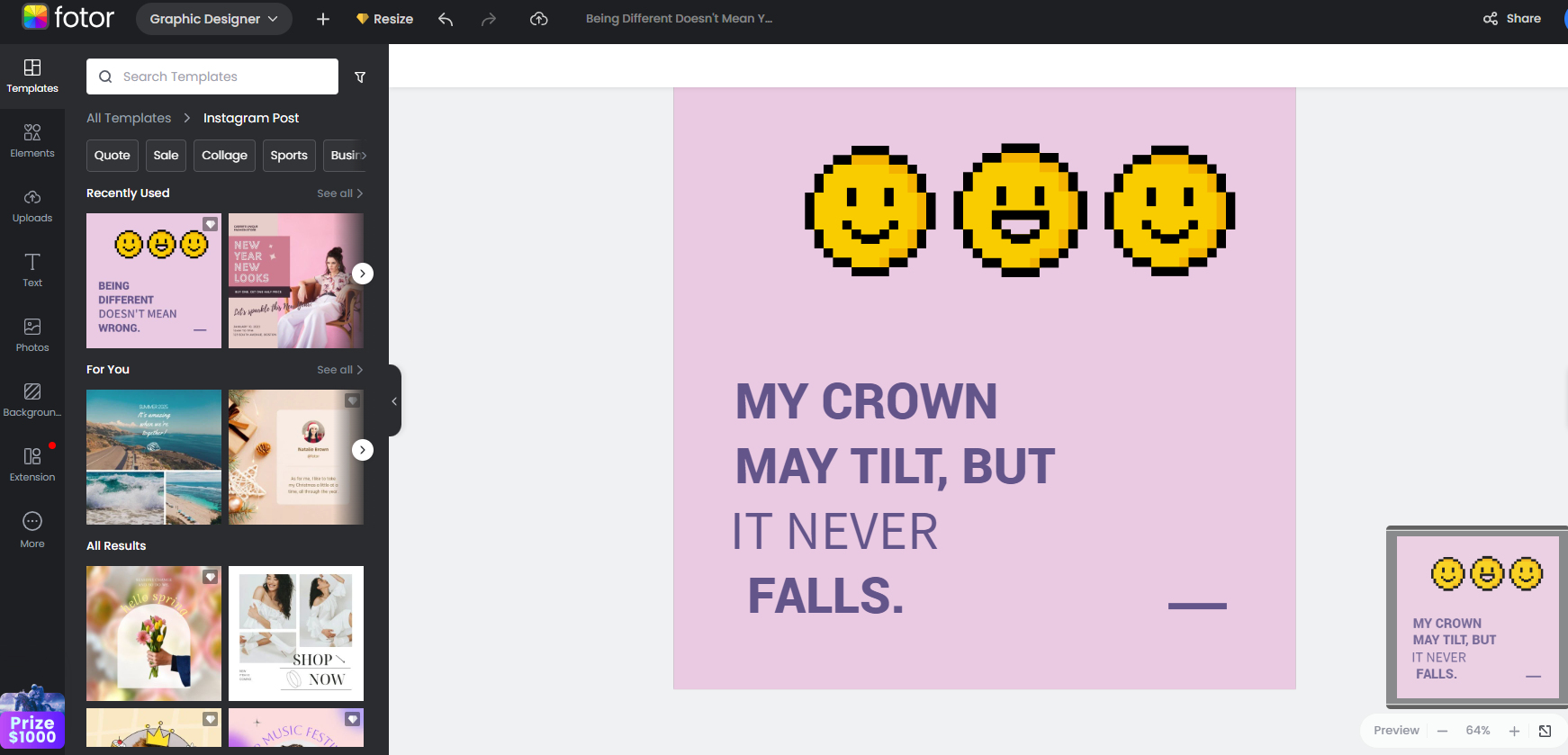Image resolution: width=1568 pixels, height=755 pixels.
Task: Select the New Year New Looks template
Action: point(296,281)
